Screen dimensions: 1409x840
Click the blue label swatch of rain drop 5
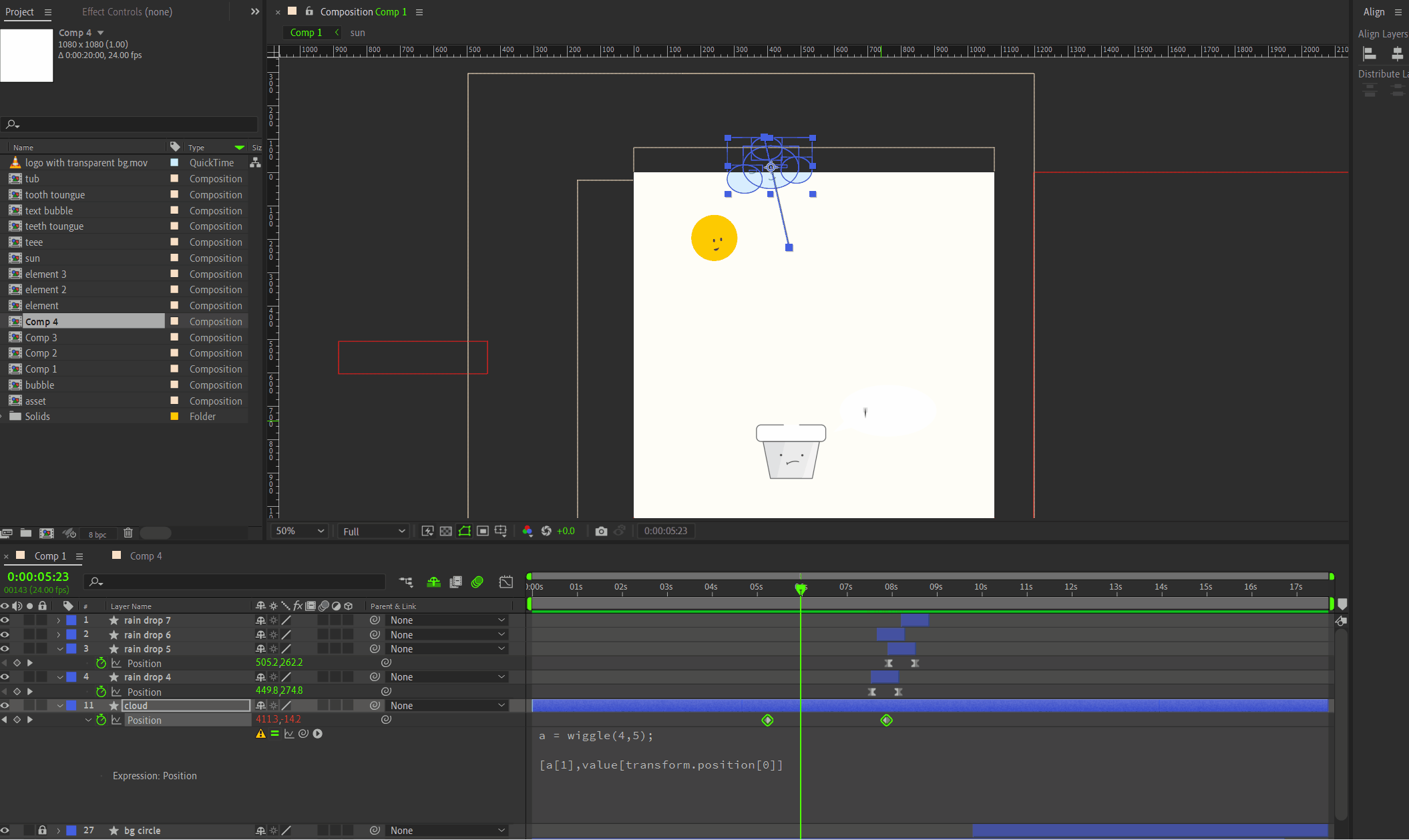coord(71,649)
